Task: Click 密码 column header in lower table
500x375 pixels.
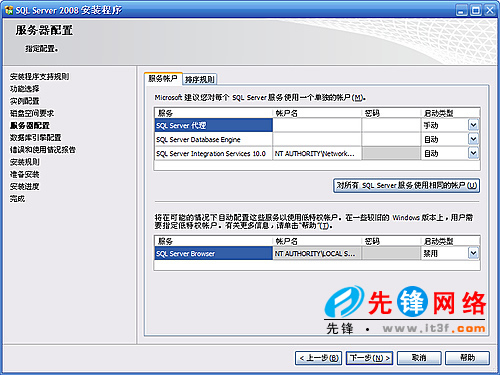Action: 391,241
